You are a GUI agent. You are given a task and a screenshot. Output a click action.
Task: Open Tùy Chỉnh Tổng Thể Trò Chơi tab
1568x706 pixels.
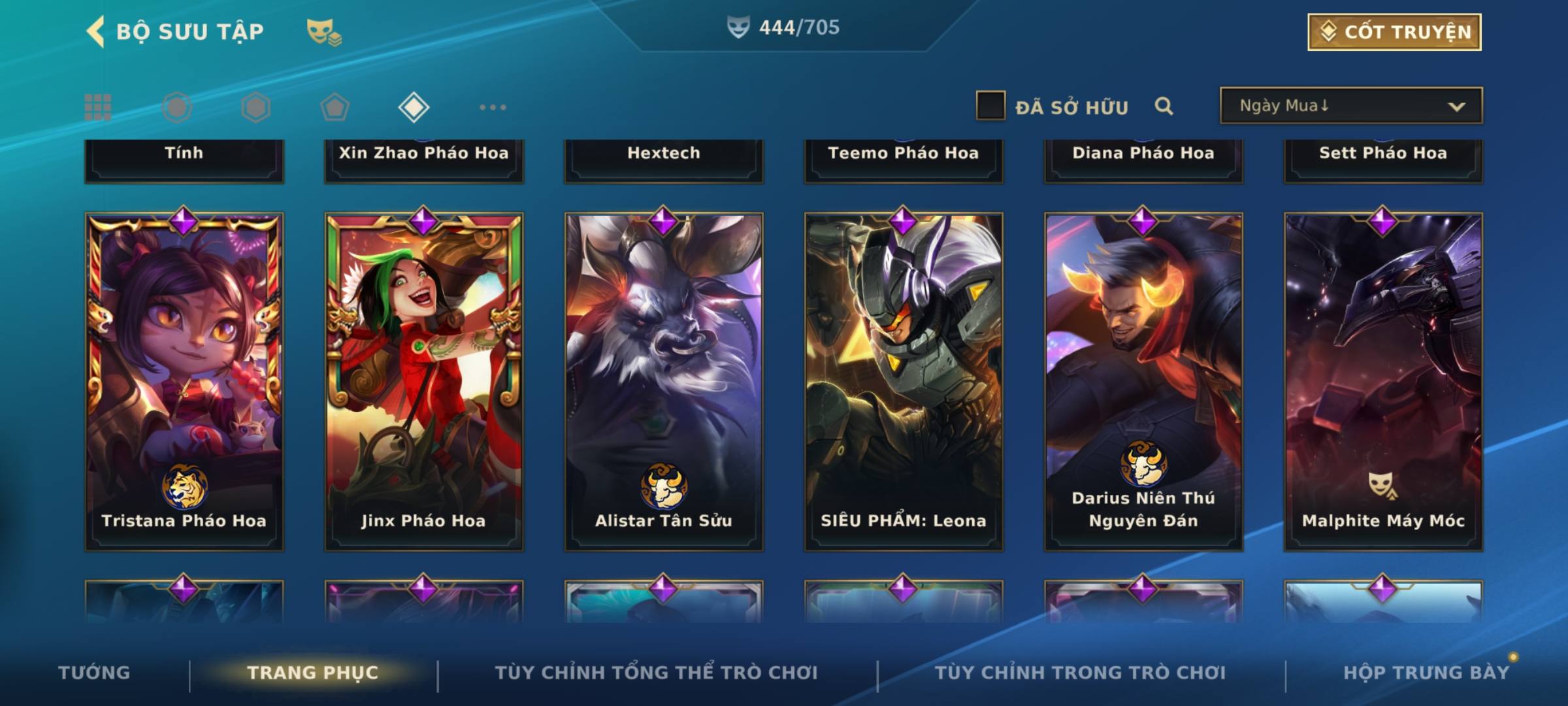[656, 673]
